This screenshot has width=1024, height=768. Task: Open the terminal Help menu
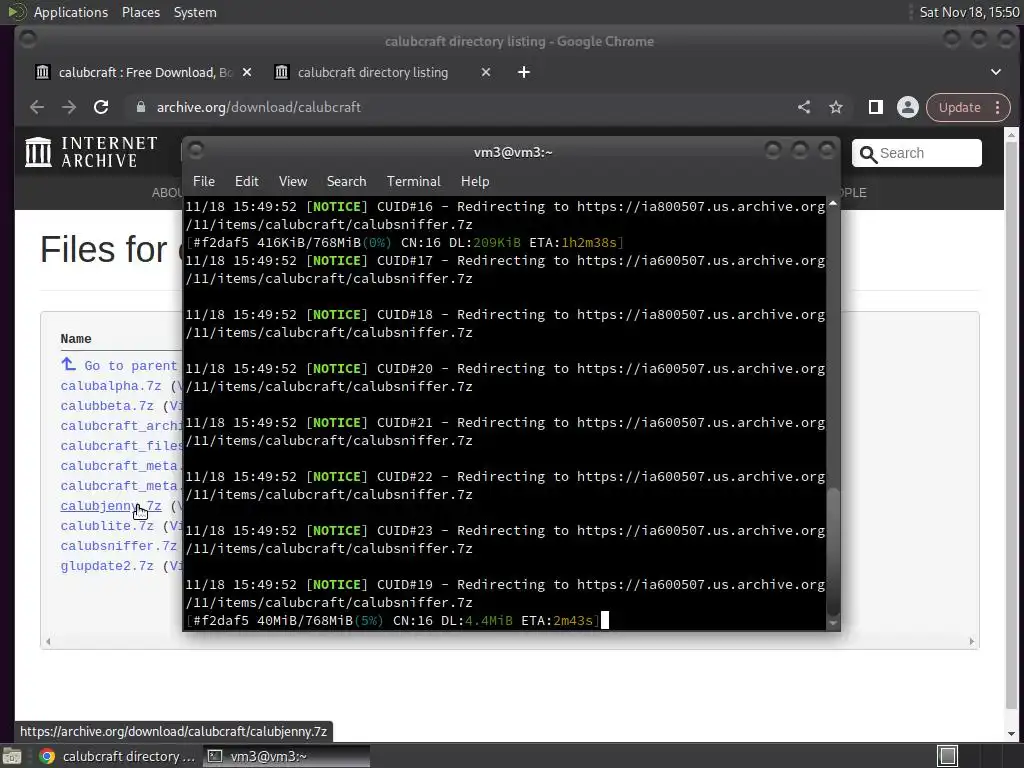pos(475,181)
